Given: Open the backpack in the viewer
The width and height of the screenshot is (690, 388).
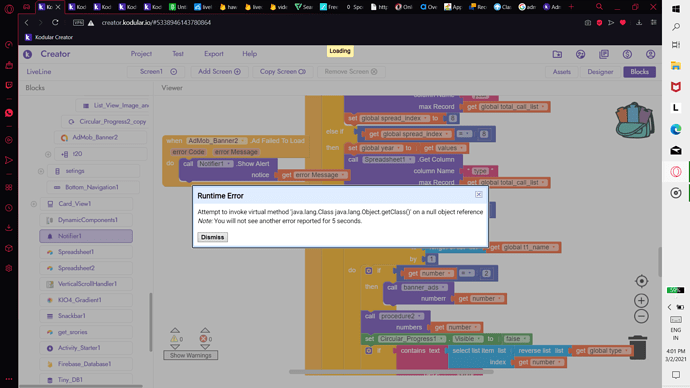Looking at the screenshot, I should tap(634, 120).
